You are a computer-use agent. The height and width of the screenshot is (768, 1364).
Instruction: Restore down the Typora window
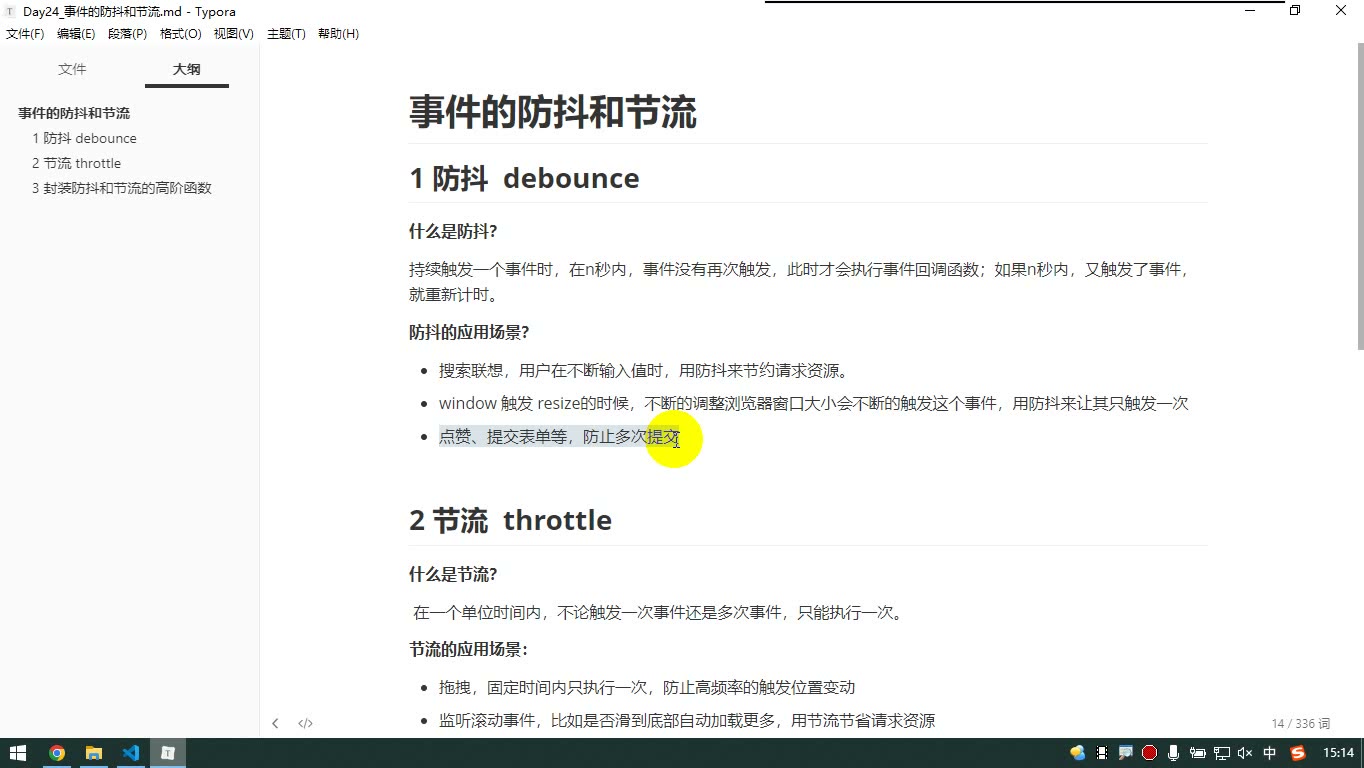click(1295, 11)
